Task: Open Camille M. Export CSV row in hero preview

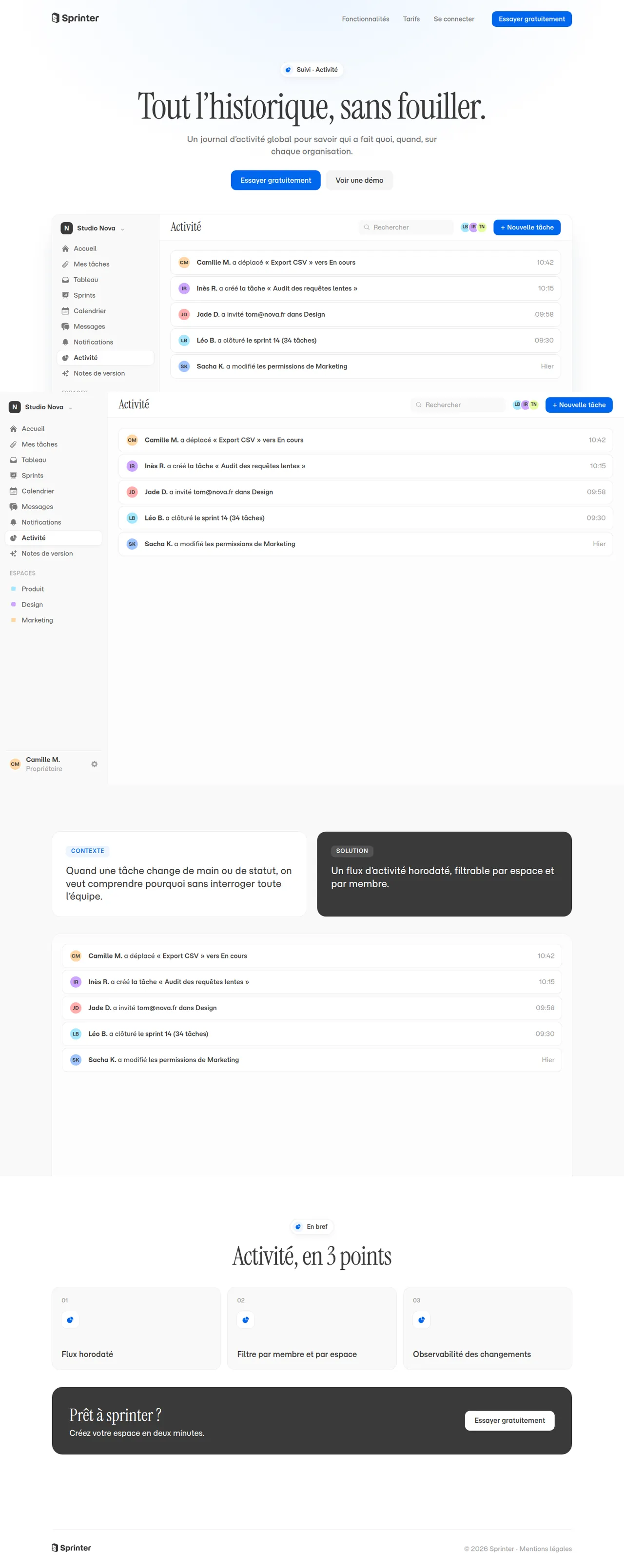Action: 365,262
